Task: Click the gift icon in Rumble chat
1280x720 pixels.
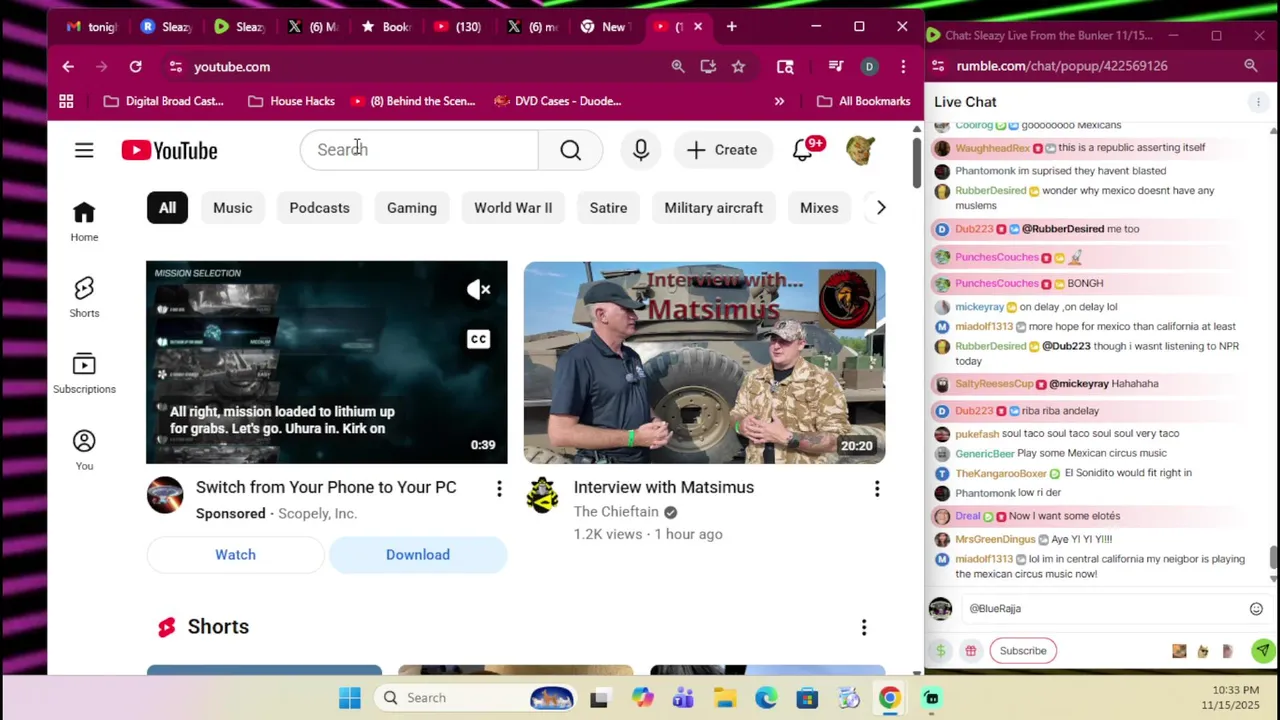Action: pos(970,651)
